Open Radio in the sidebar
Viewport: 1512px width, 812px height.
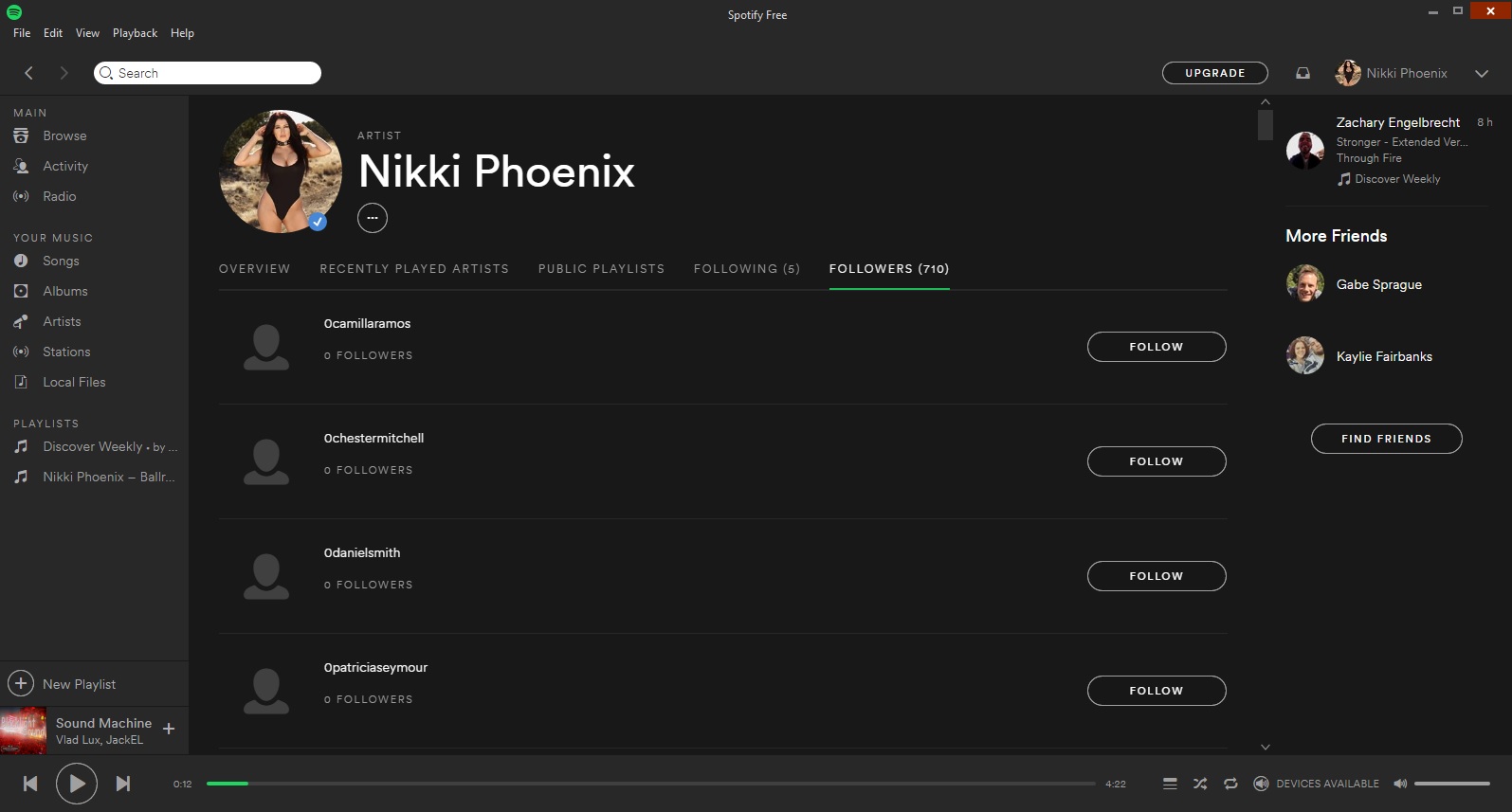pos(59,196)
